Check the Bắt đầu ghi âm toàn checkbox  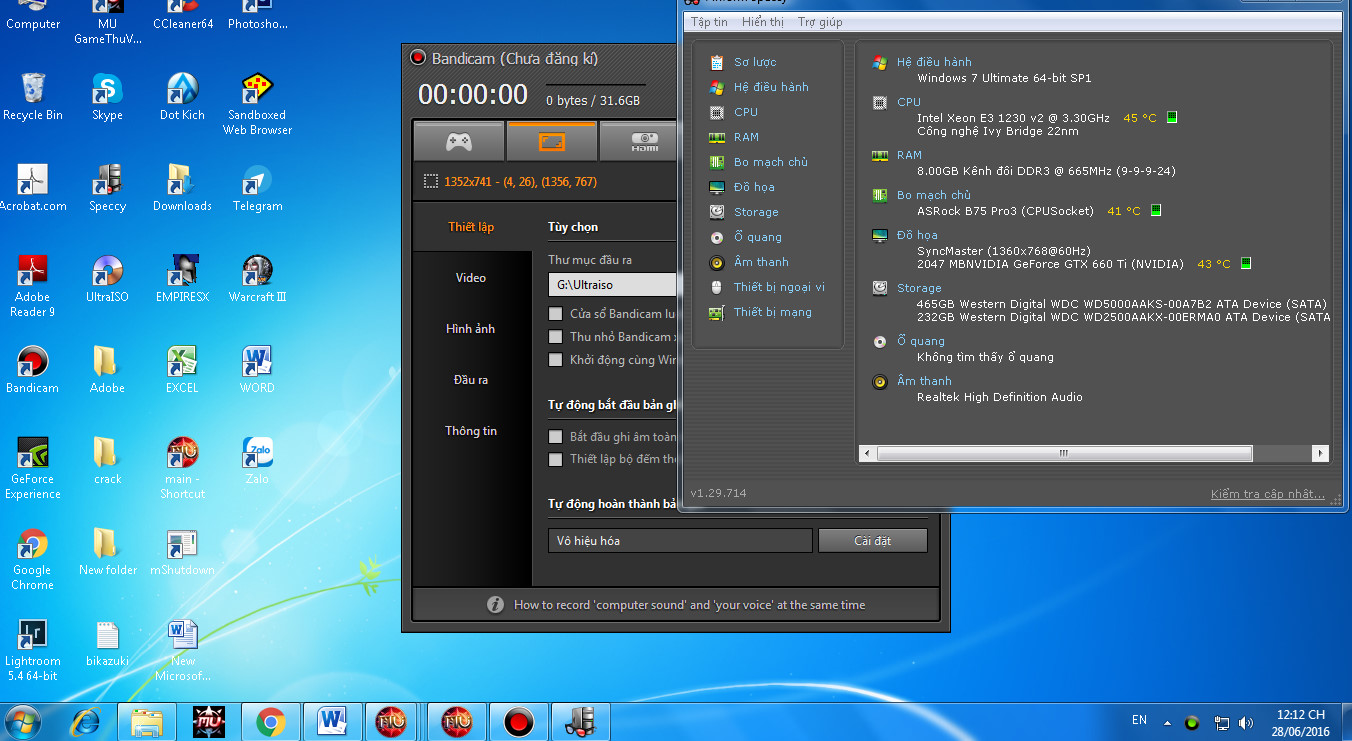tap(556, 437)
